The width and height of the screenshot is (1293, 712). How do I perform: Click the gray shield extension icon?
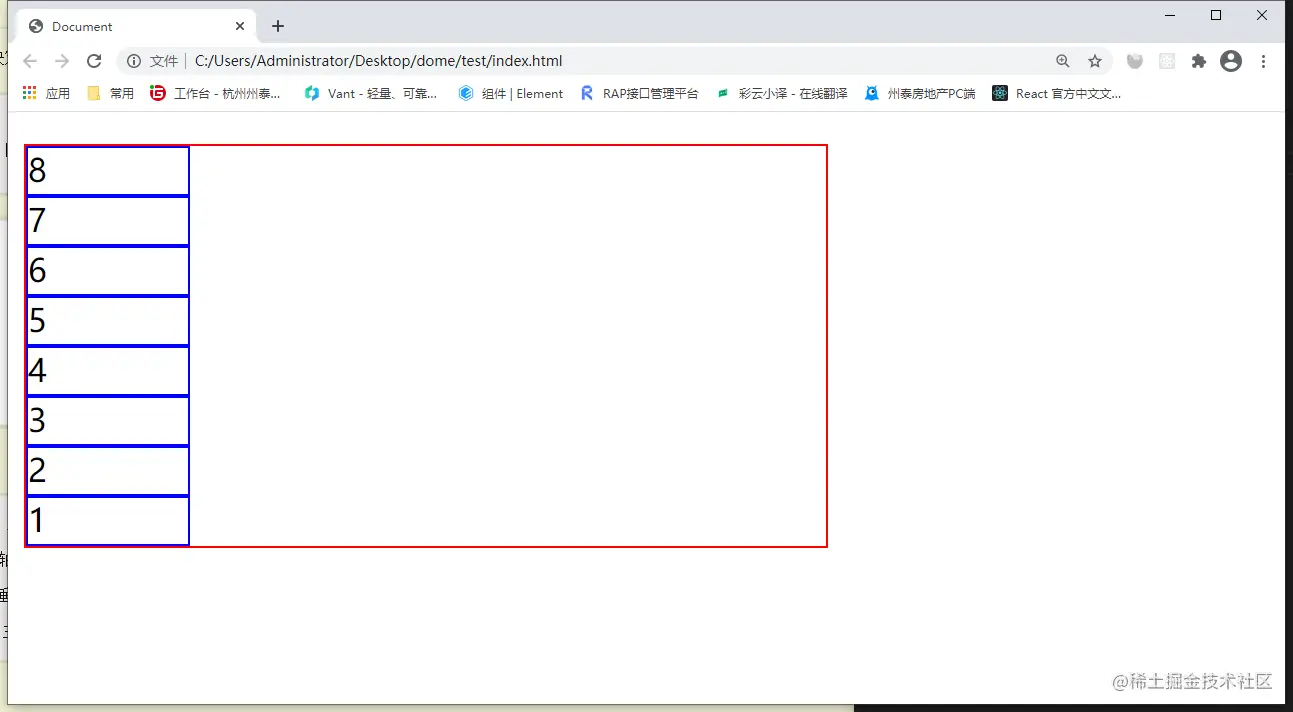click(x=1135, y=61)
